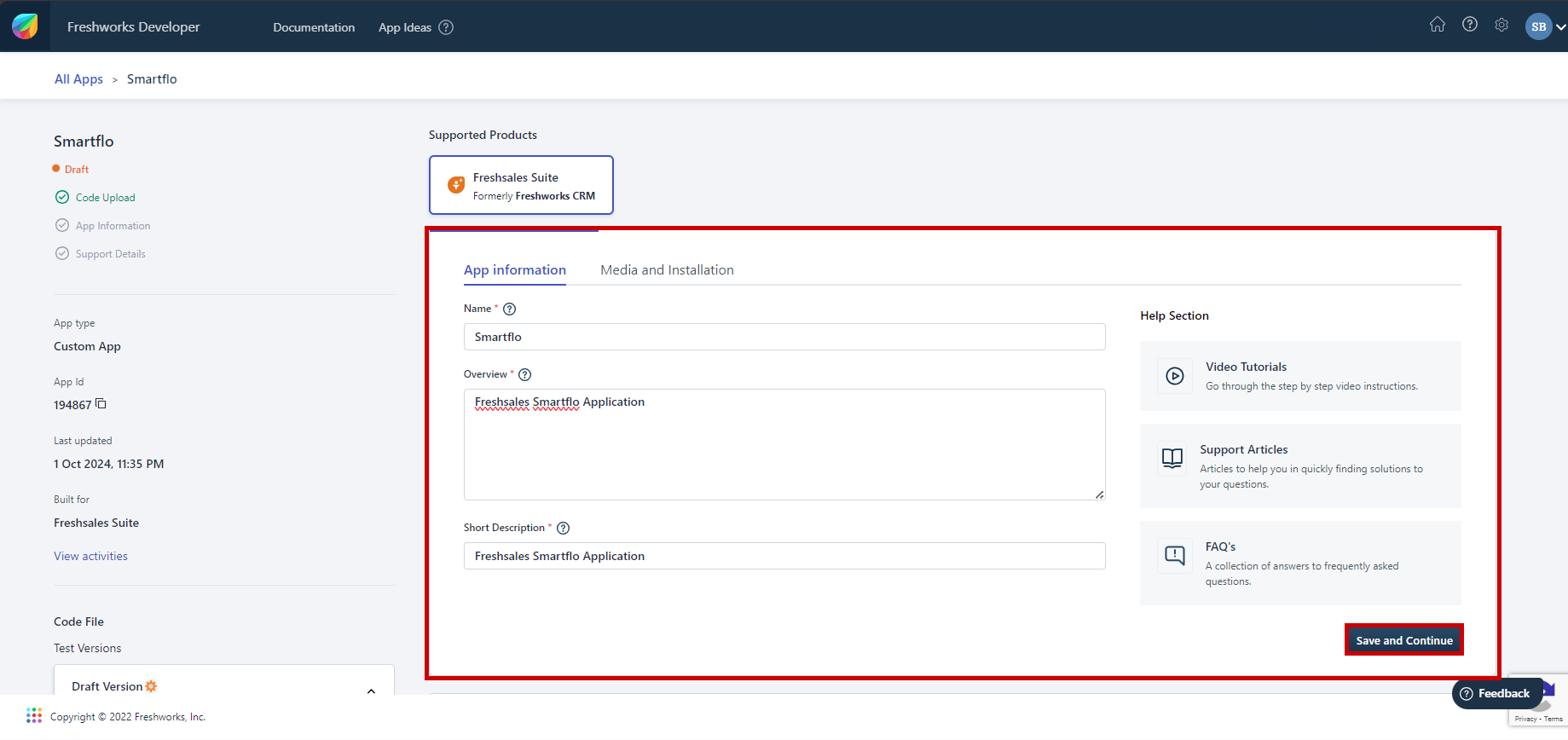Collapse the Draft Version section chevron
Viewport: 1568px width, 740px height.
(x=371, y=691)
